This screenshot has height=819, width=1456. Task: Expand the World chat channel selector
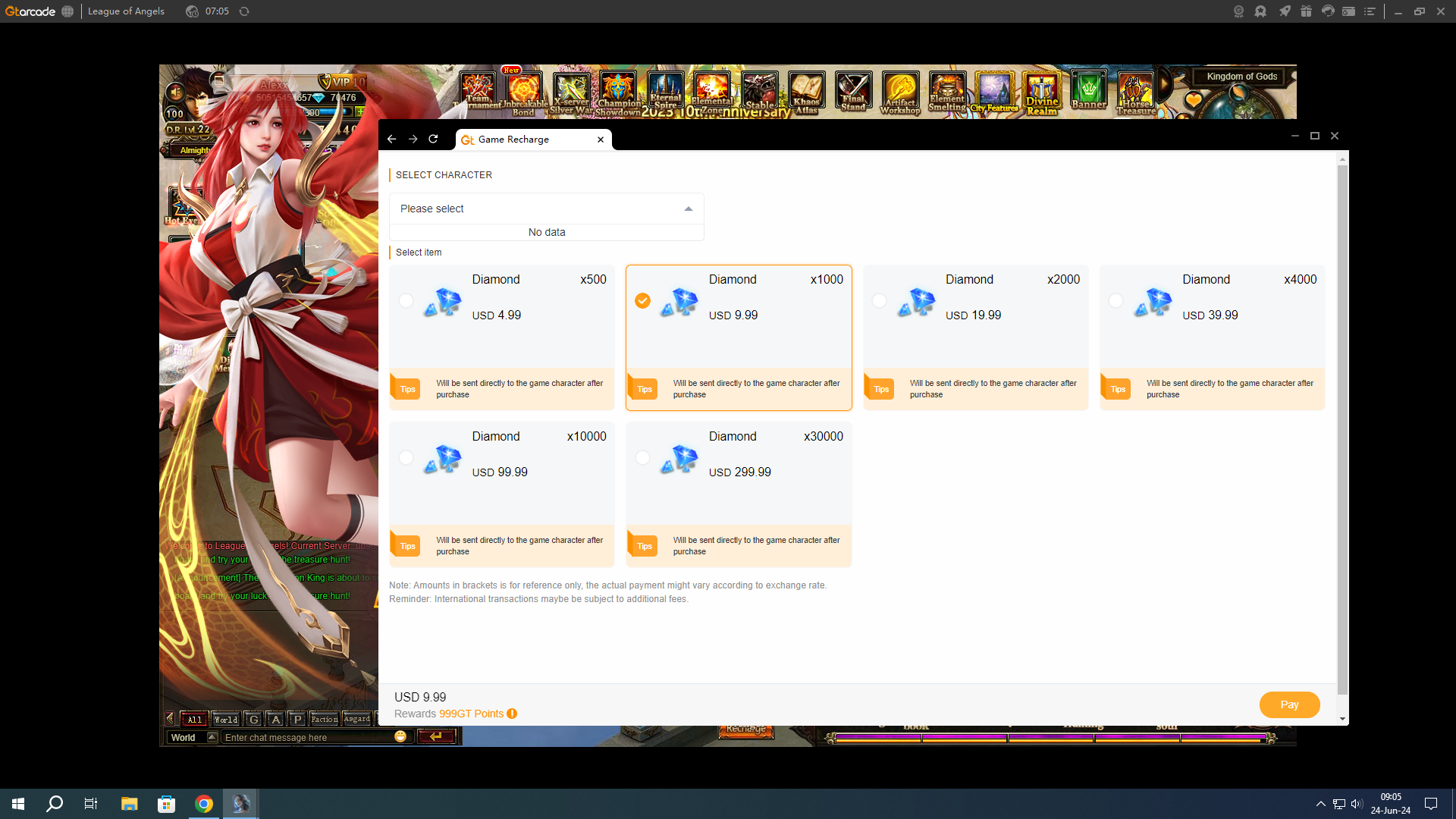click(x=212, y=737)
